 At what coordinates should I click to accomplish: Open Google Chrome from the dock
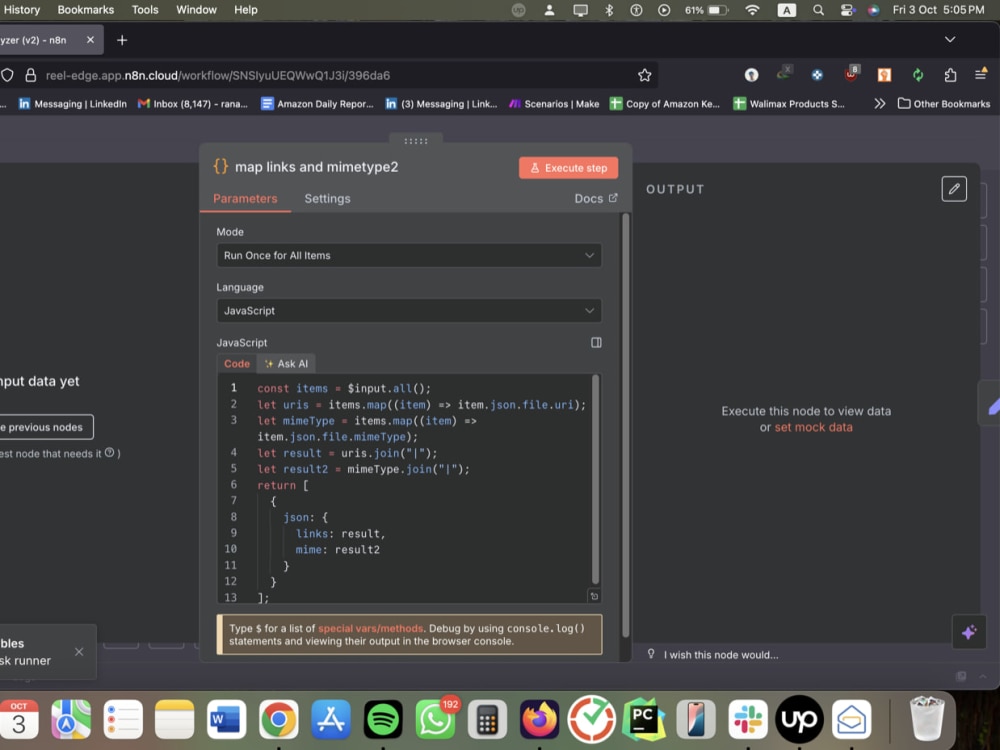[x=279, y=719]
